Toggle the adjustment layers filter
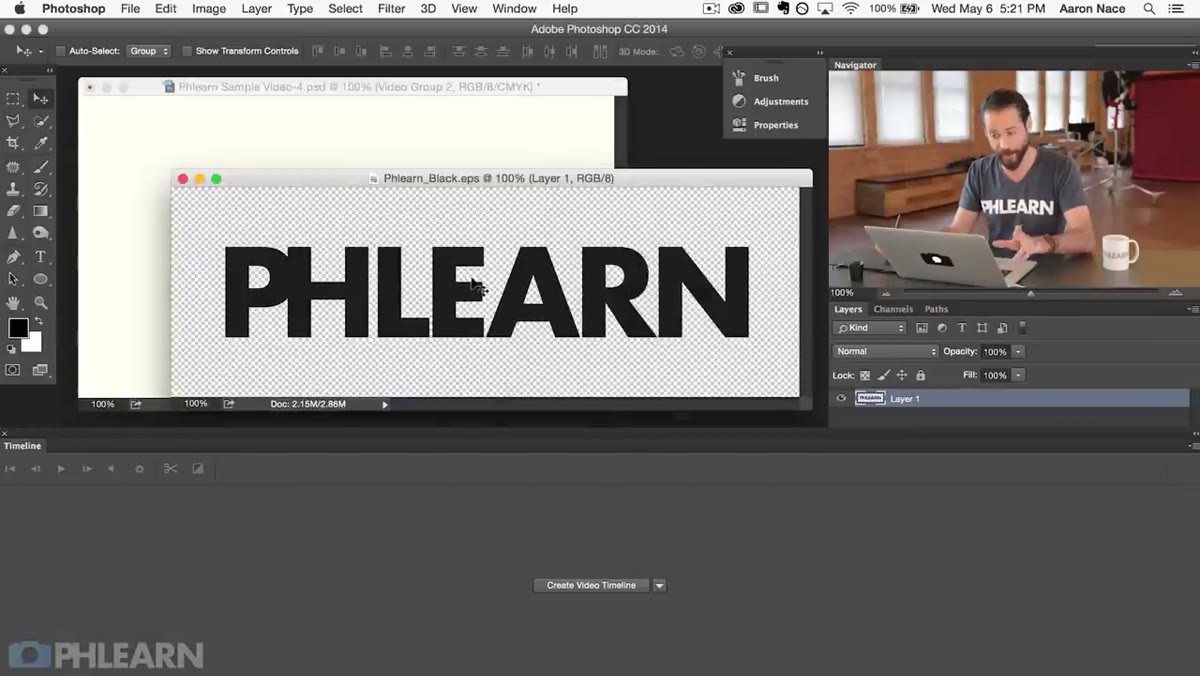Viewport: 1200px width, 676px height. pyautogui.click(x=942, y=328)
